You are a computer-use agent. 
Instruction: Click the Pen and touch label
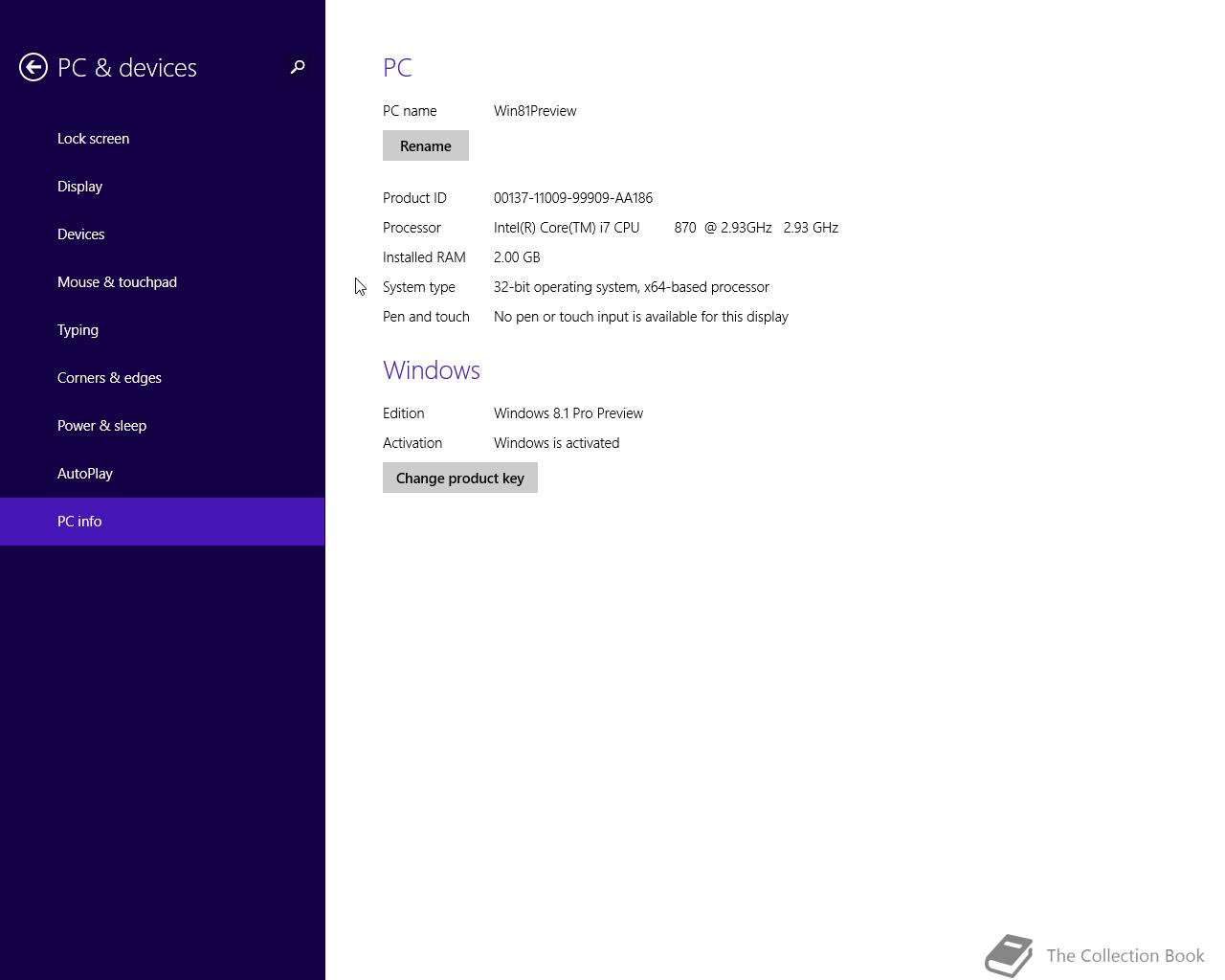tap(426, 317)
